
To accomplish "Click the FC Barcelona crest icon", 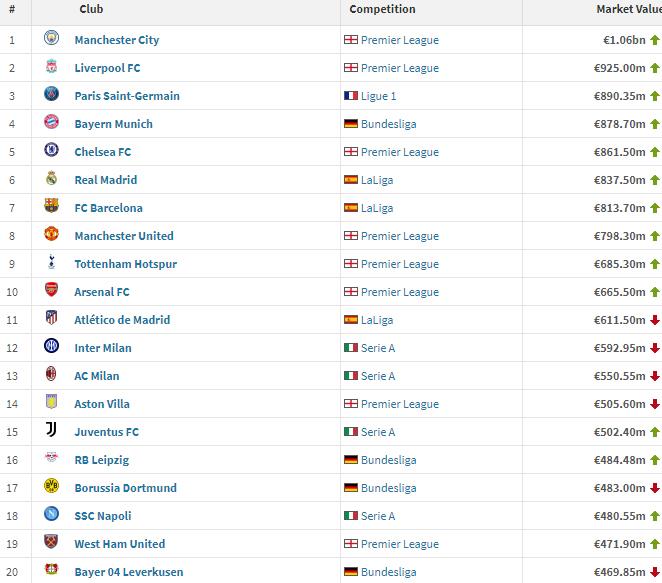I will click(51, 207).
